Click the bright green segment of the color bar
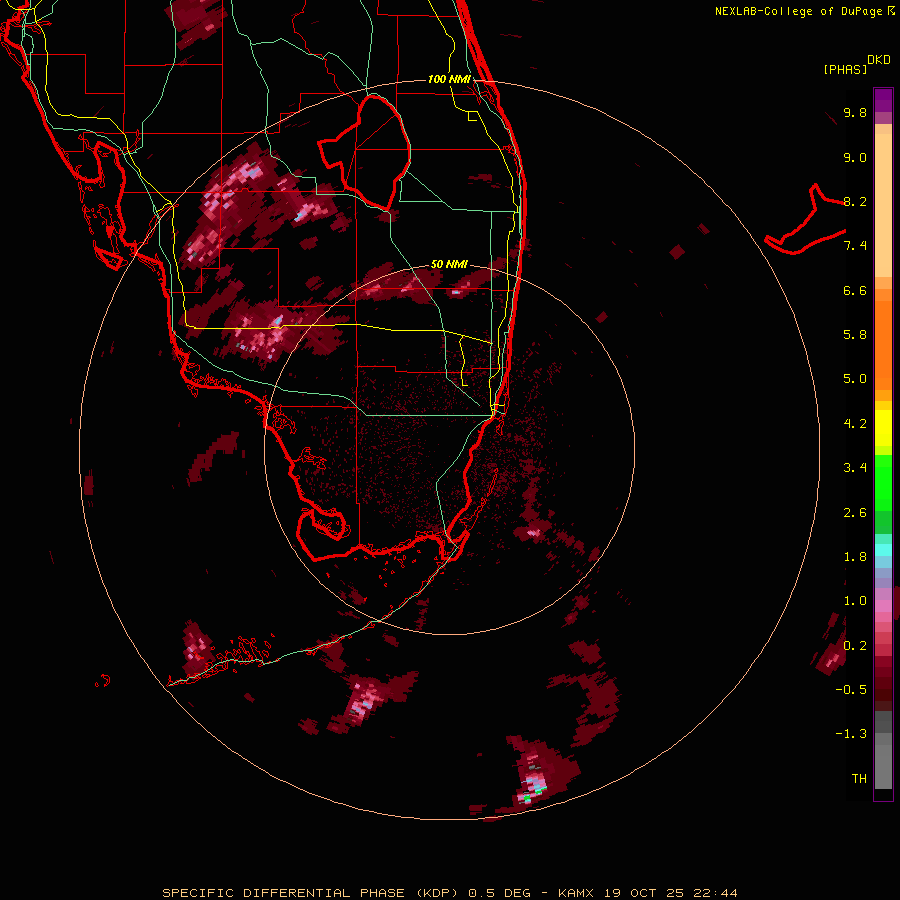 883,482
